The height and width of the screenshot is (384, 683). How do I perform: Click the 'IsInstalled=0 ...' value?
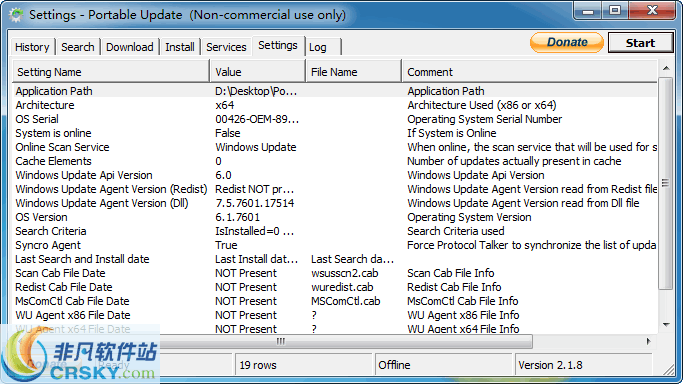point(254,231)
